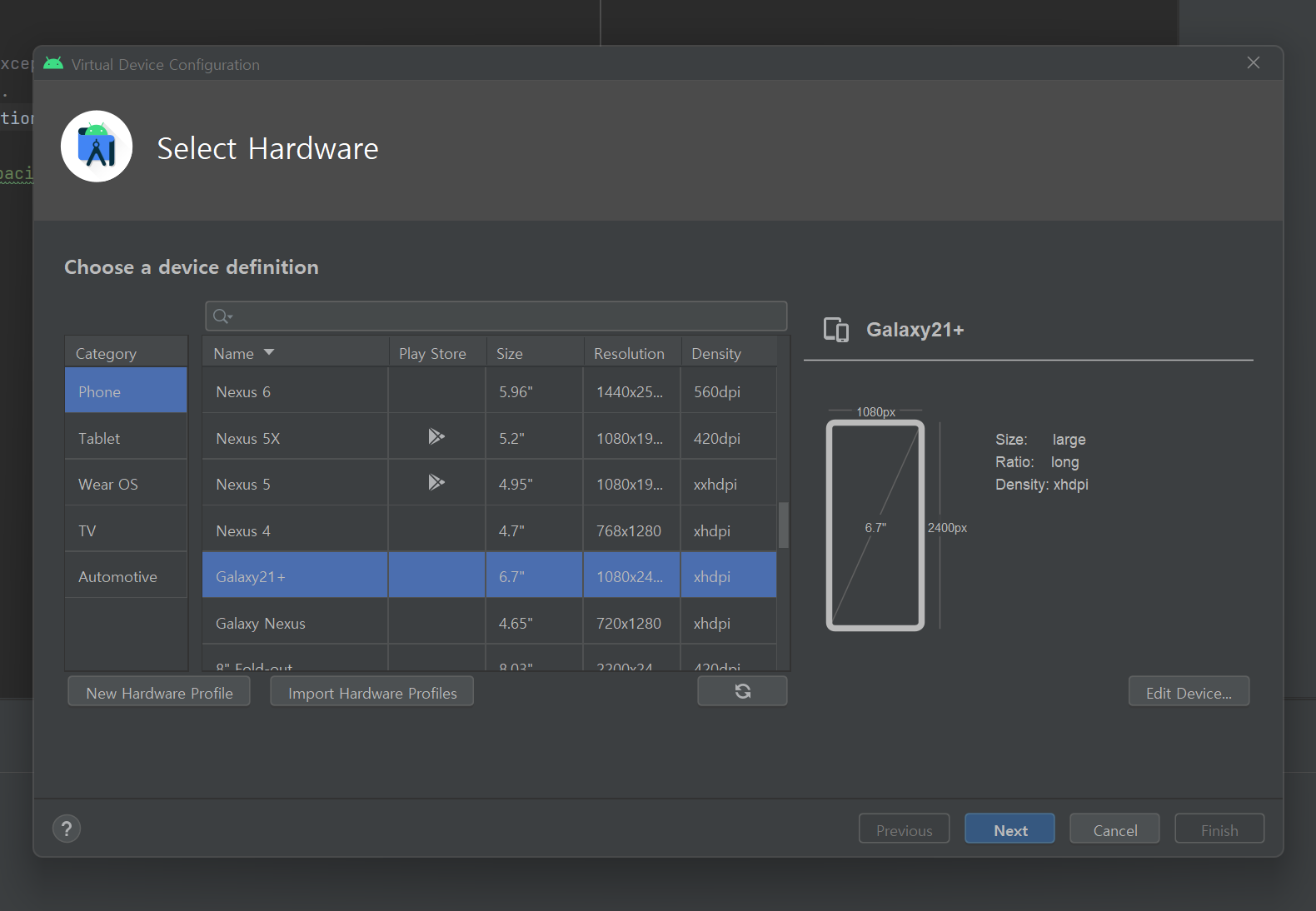Viewport: 1316px width, 911px height.
Task: Select the Galaxy Nexus device row
Action: click(x=489, y=622)
